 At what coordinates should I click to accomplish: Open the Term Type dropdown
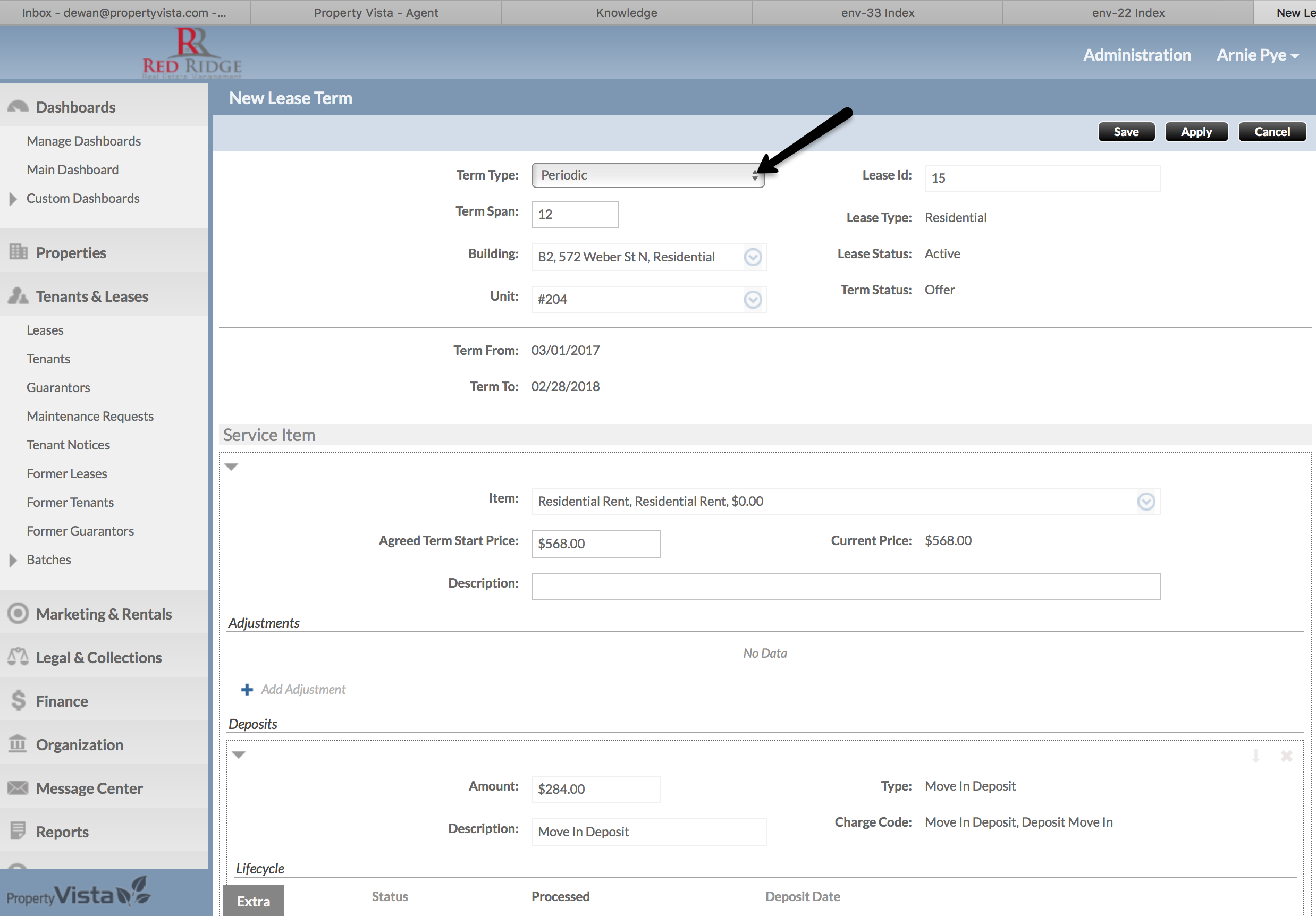point(648,175)
